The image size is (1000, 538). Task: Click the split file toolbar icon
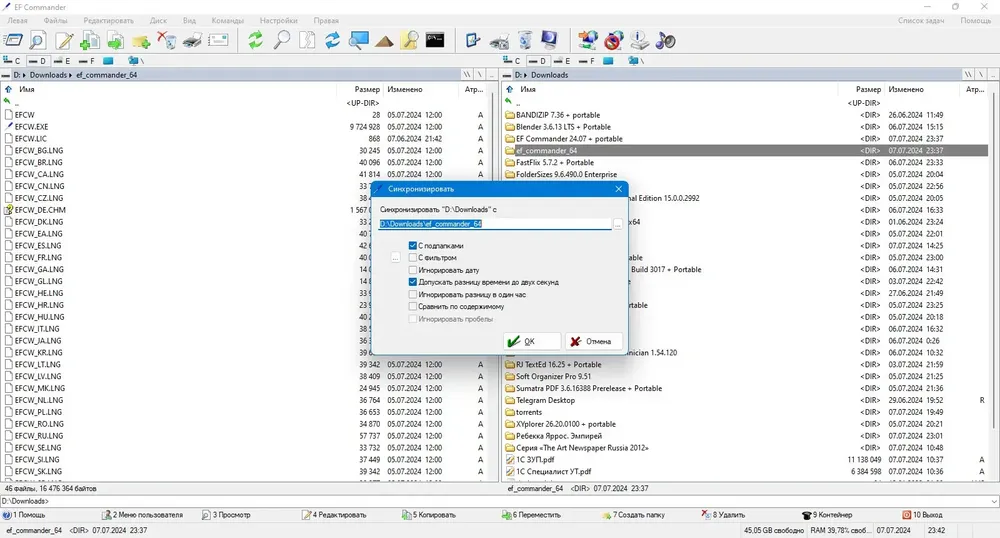(307, 41)
